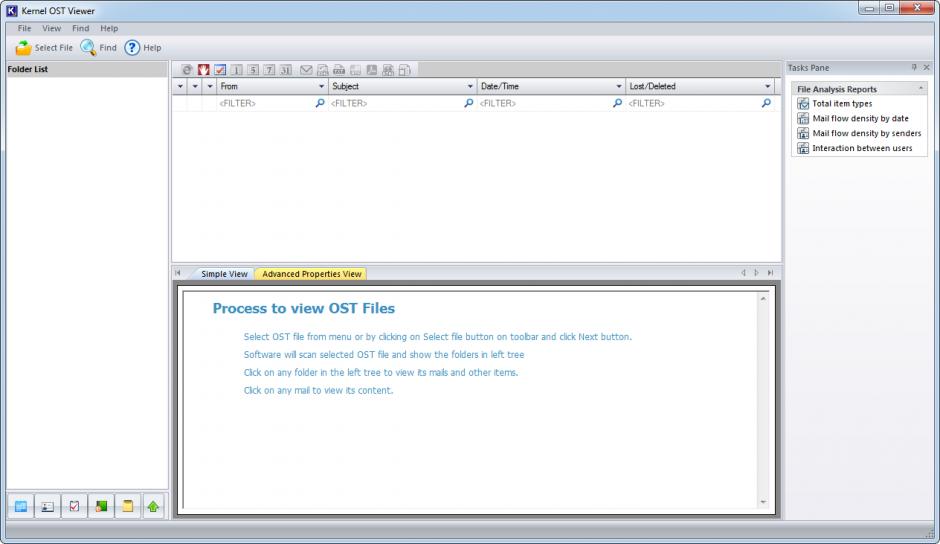Click the binoculars search icon in toolbar
The height and width of the screenshot is (544, 940).
pos(388,70)
